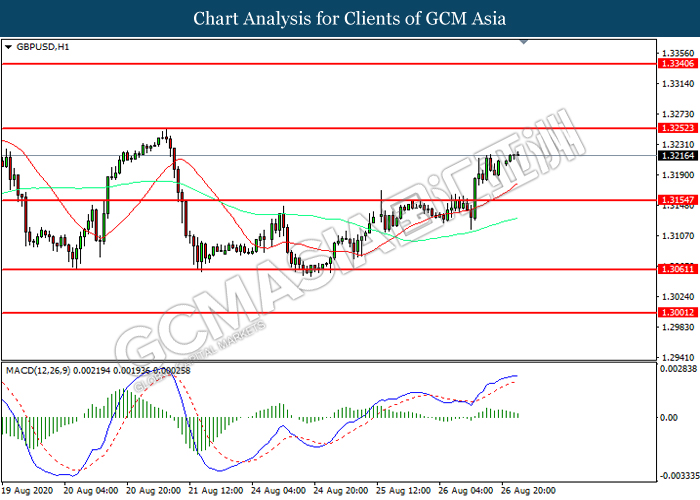Click the 24 Aug 20:00 time label
The width and height of the screenshot is (700, 500).
coord(341,491)
